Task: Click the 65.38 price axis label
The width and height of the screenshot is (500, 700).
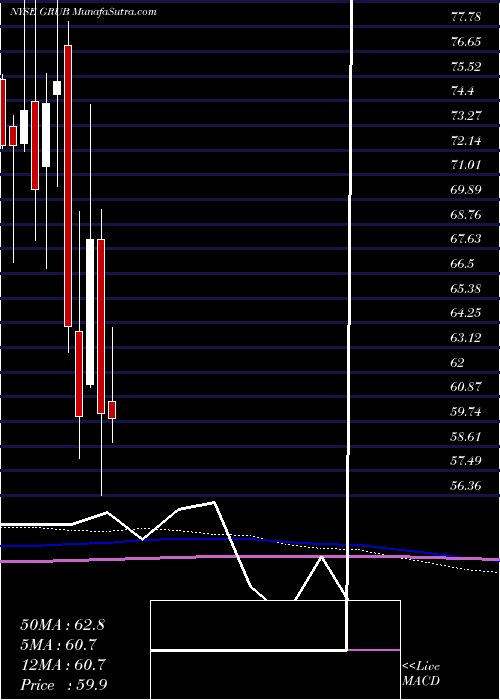Action: click(x=467, y=289)
